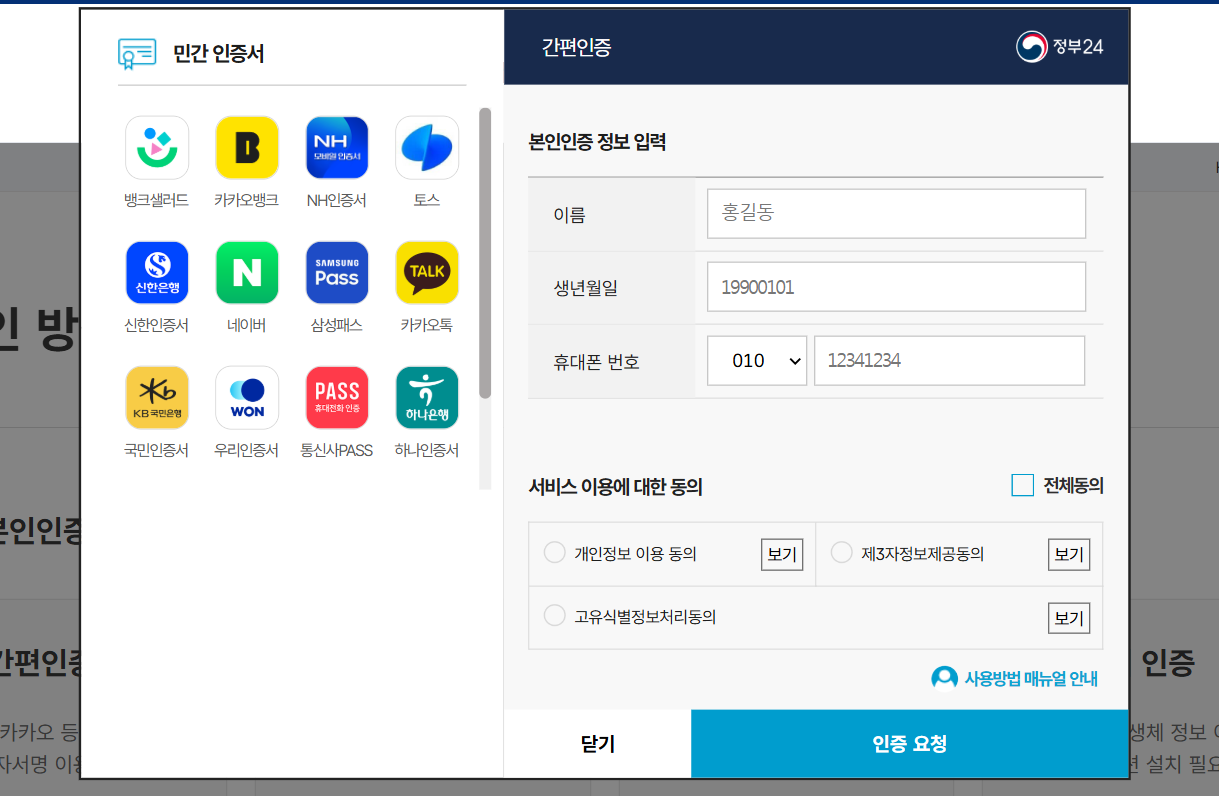Click the 서비스 이용에 대한 동의 heading
Image resolution: width=1219 pixels, height=796 pixels.
pos(616,487)
